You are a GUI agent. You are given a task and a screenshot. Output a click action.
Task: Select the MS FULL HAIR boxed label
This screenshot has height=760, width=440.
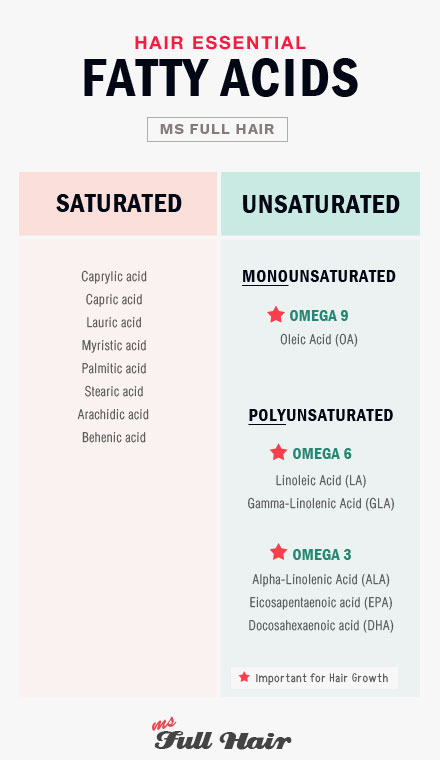tap(218, 129)
